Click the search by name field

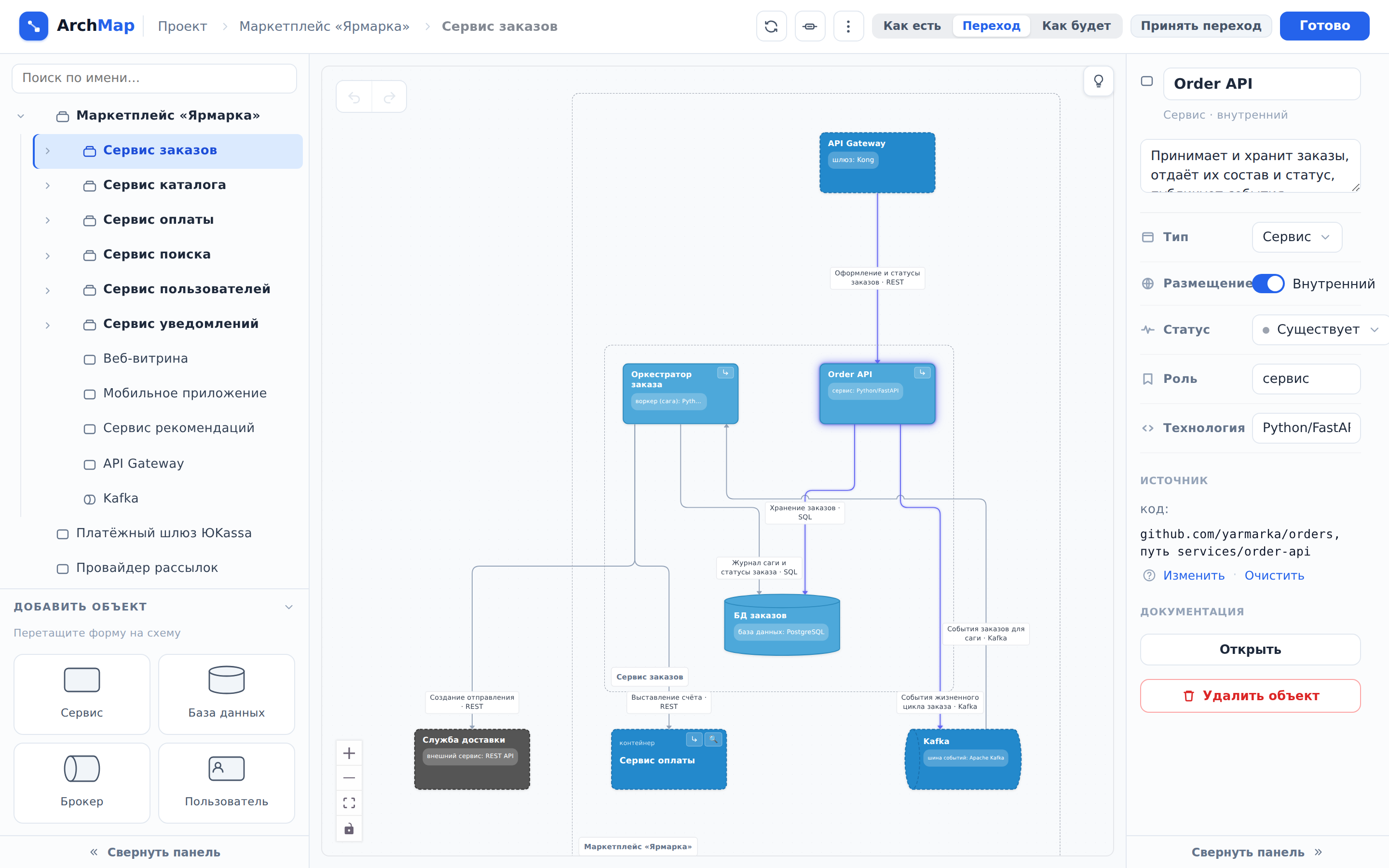[154, 78]
